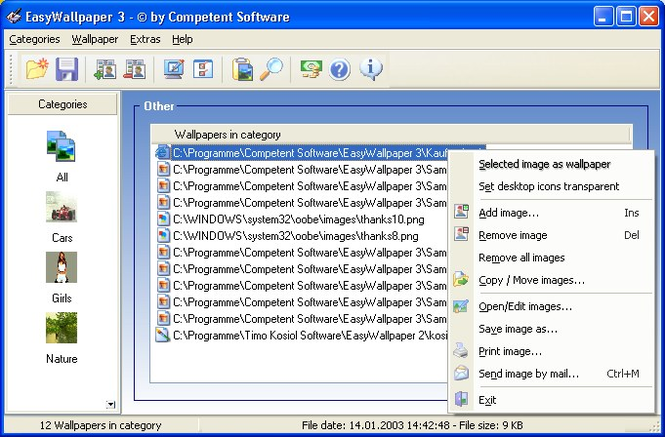Image resolution: width=665 pixels, height=437 pixels.
Task: Click the file icon of the Timo Kosiol Software row
Action: tap(163, 335)
